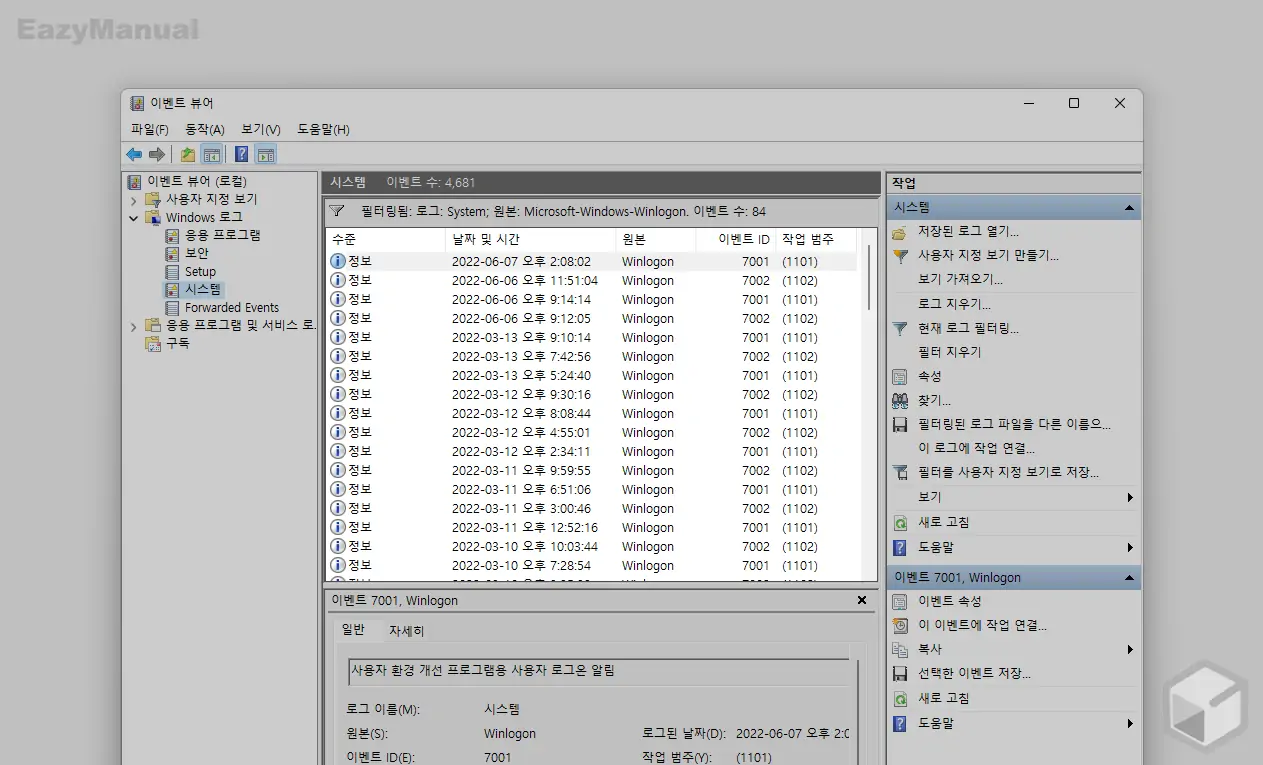Click the filter current log funnel icon
The height and width of the screenshot is (765, 1263).
(900, 328)
